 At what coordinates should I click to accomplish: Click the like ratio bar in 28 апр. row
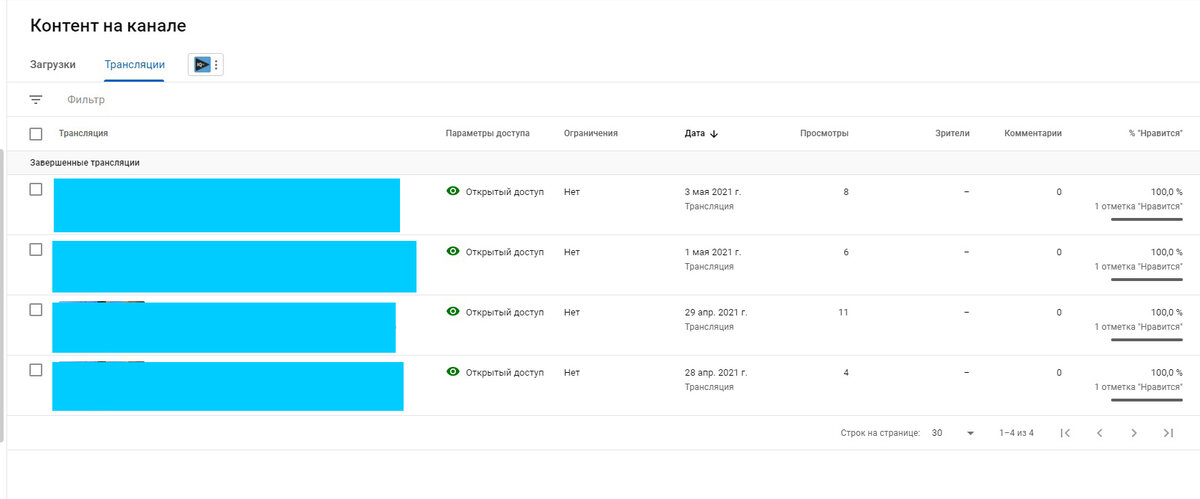point(1147,400)
